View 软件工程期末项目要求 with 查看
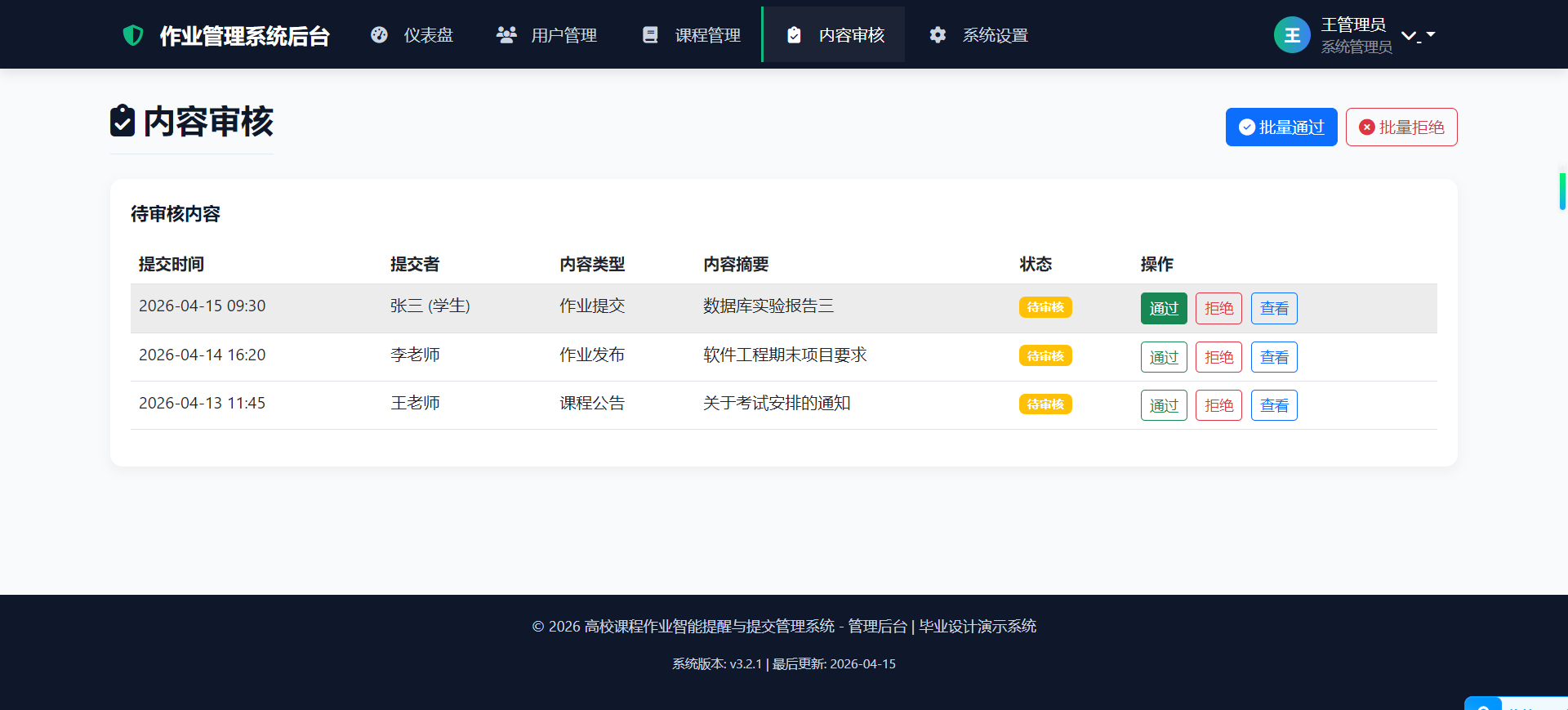Screen dimensions: 1568x710 [1274, 357]
